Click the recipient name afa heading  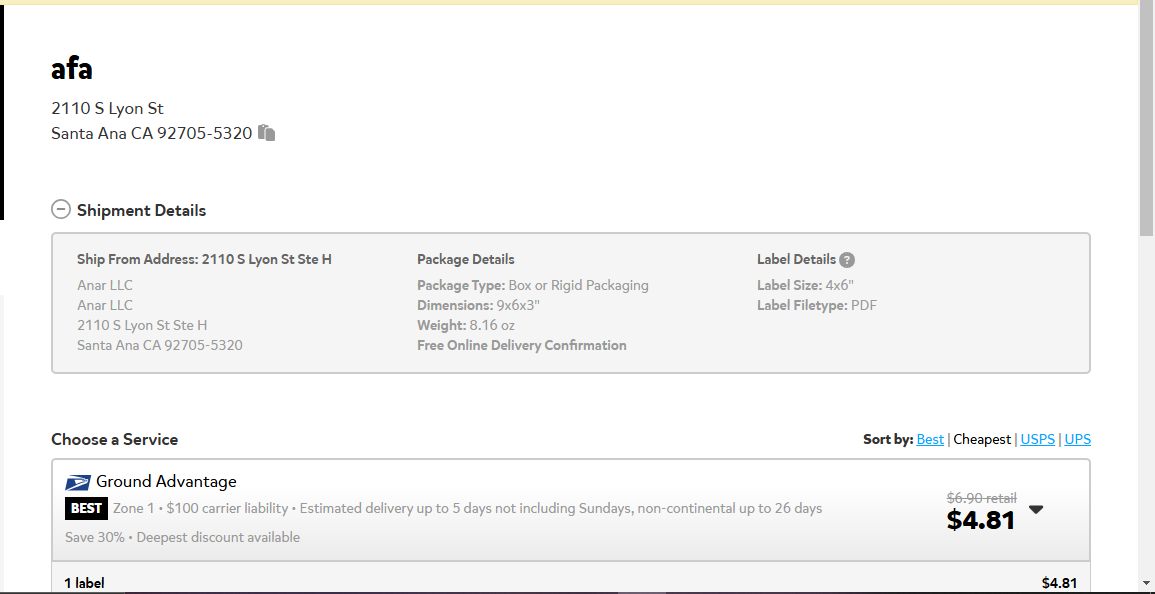coord(71,69)
